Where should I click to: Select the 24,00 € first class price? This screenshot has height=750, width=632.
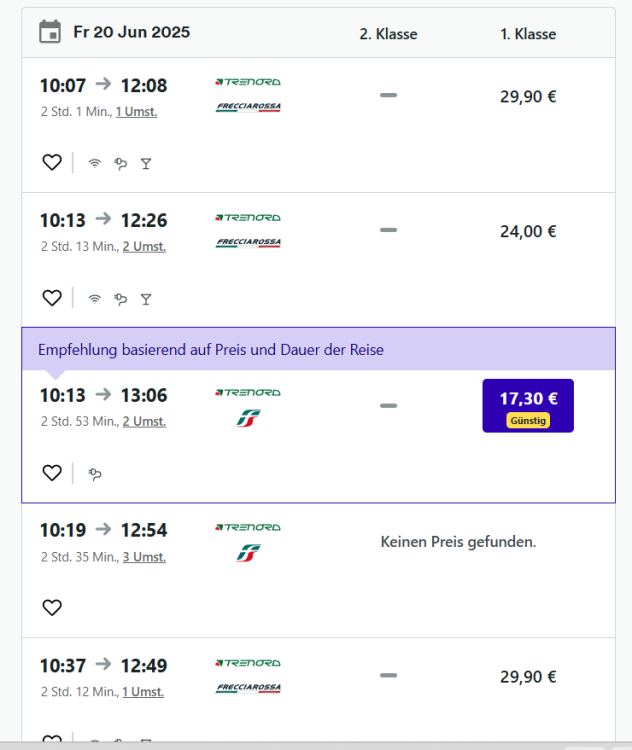(528, 231)
